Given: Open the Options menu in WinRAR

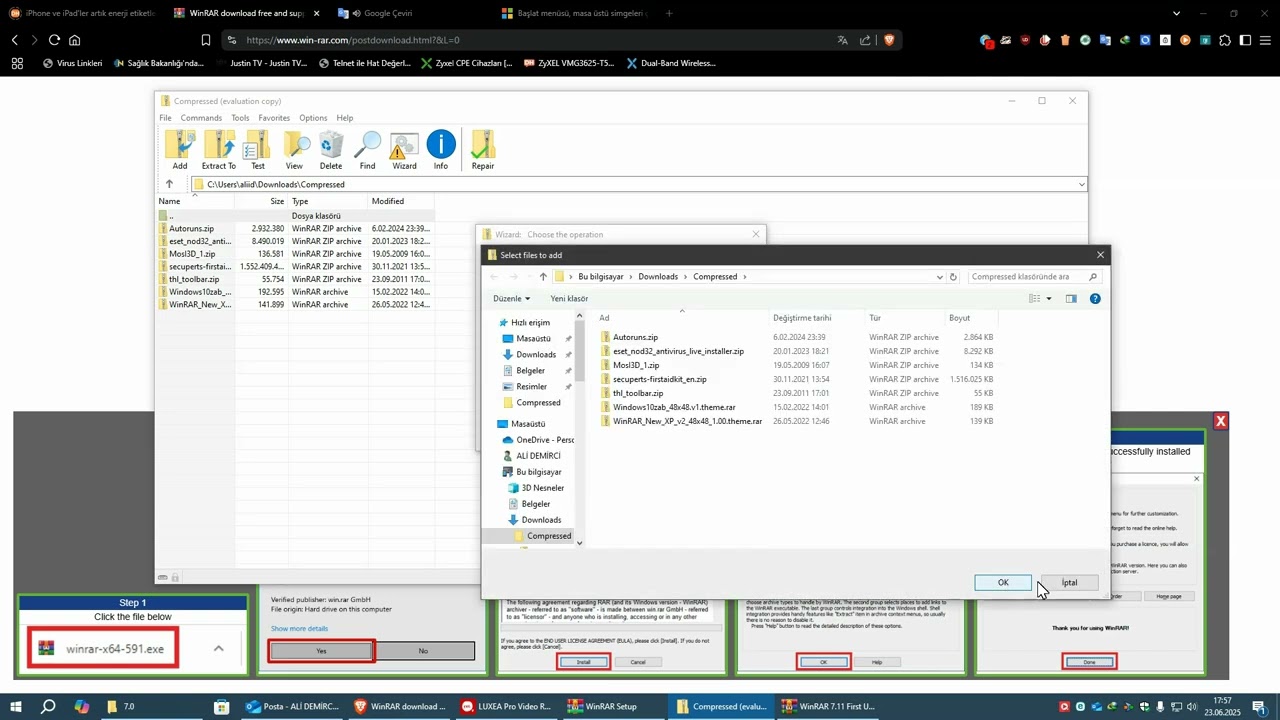Looking at the screenshot, I should tap(313, 118).
